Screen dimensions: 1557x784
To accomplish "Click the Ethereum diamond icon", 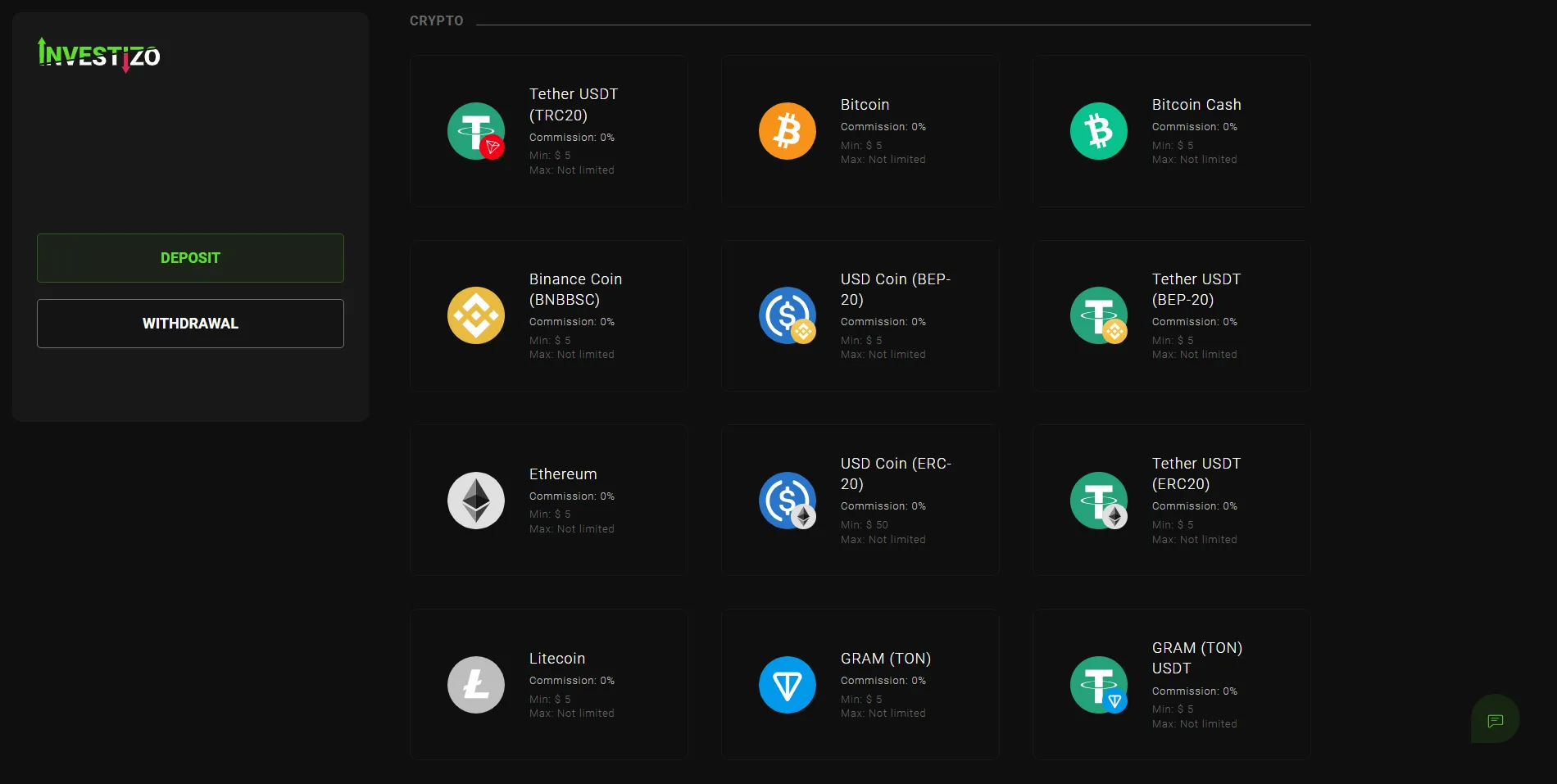I will click(476, 501).
